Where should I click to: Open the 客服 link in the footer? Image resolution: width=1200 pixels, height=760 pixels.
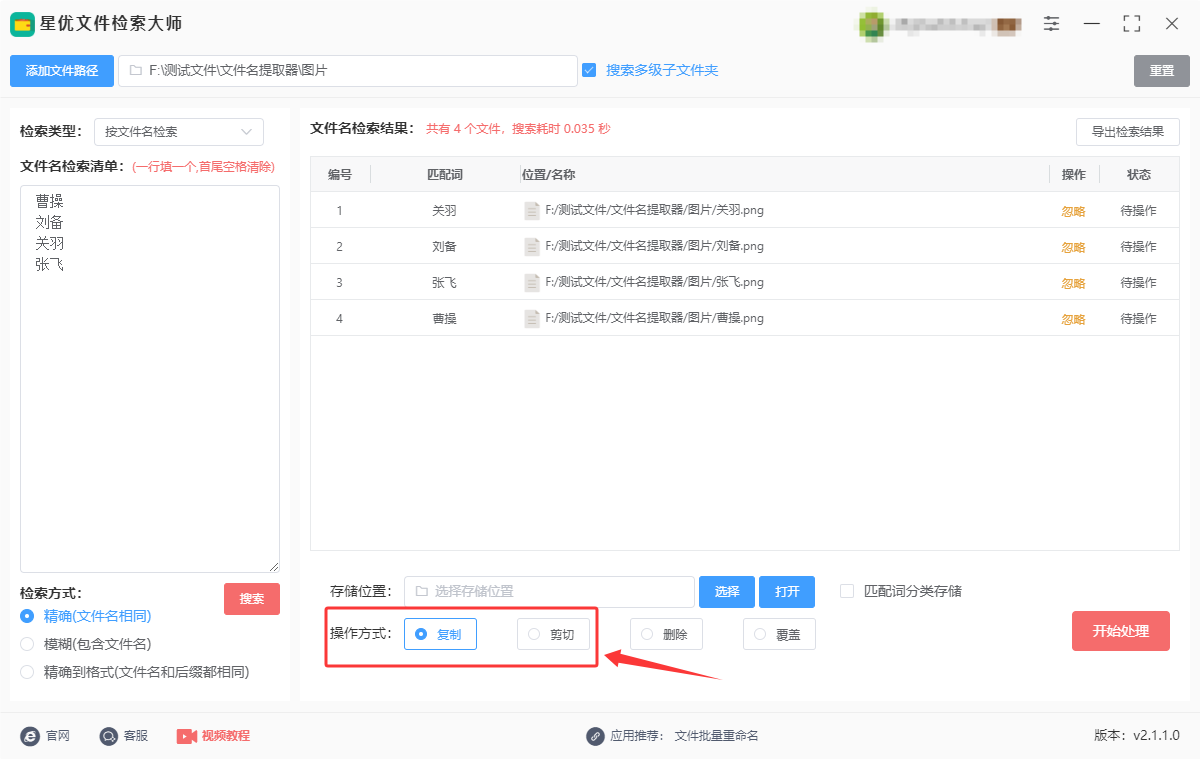[x=136, y=736]
